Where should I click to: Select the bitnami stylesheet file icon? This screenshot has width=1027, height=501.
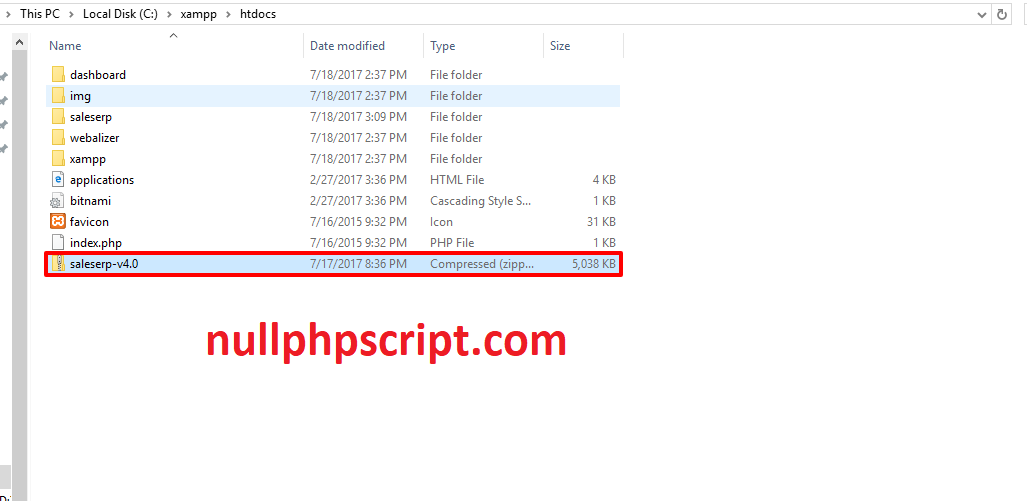(x=57, y=201)
